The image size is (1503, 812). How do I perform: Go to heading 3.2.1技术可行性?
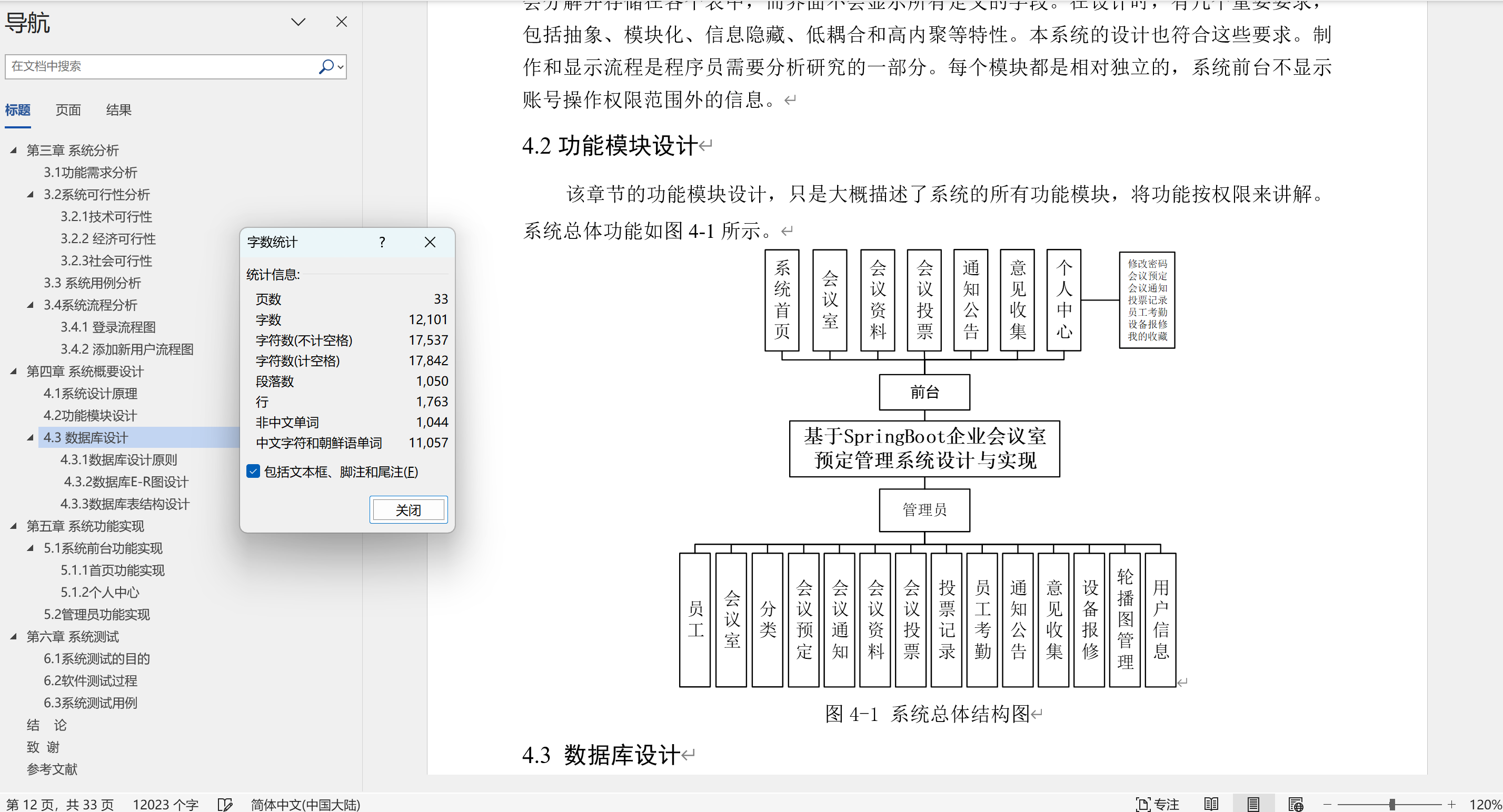[106, 216]
